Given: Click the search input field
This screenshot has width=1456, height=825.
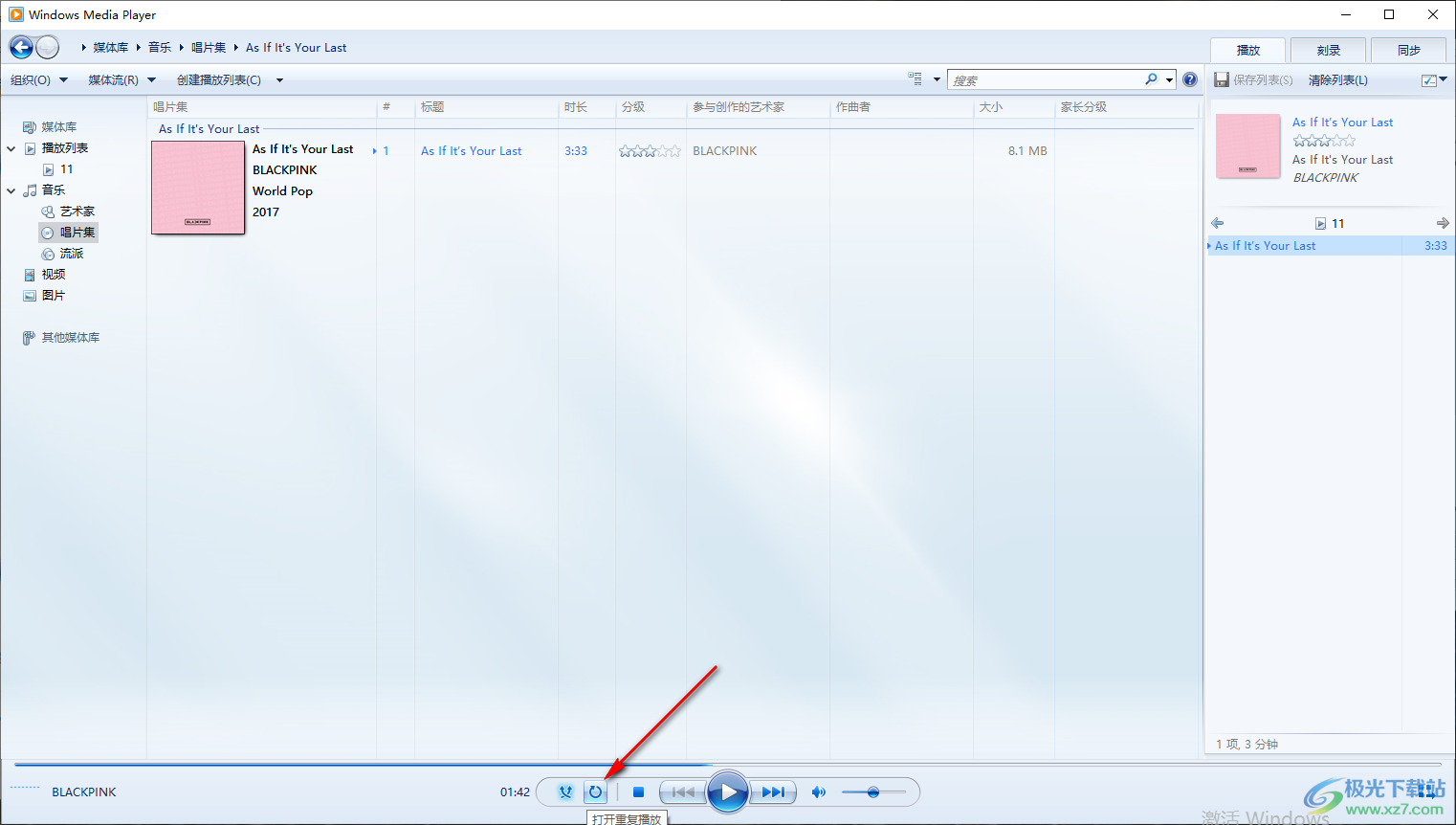Looking at the screenshot, I should point(1046,80).
